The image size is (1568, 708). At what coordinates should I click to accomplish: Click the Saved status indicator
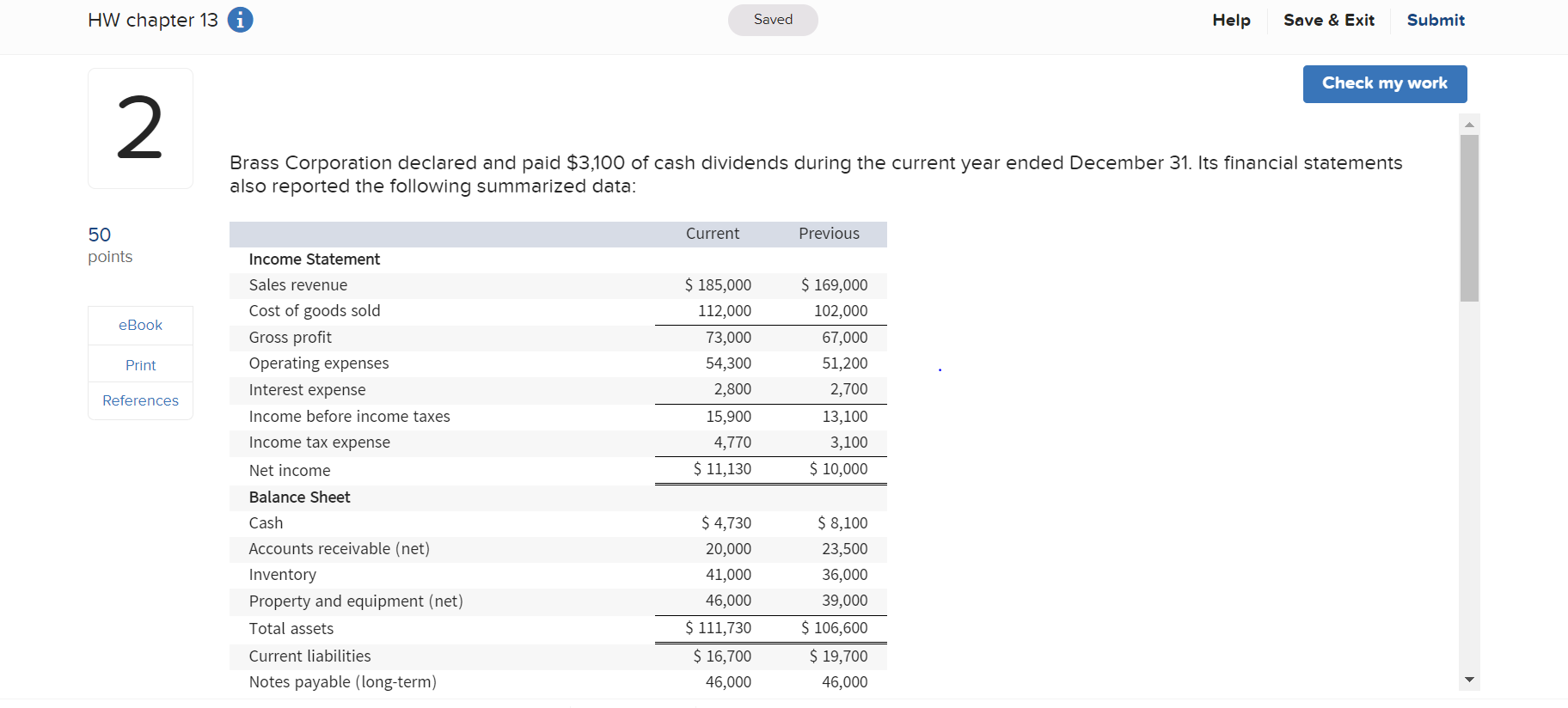tap(773, 20)
